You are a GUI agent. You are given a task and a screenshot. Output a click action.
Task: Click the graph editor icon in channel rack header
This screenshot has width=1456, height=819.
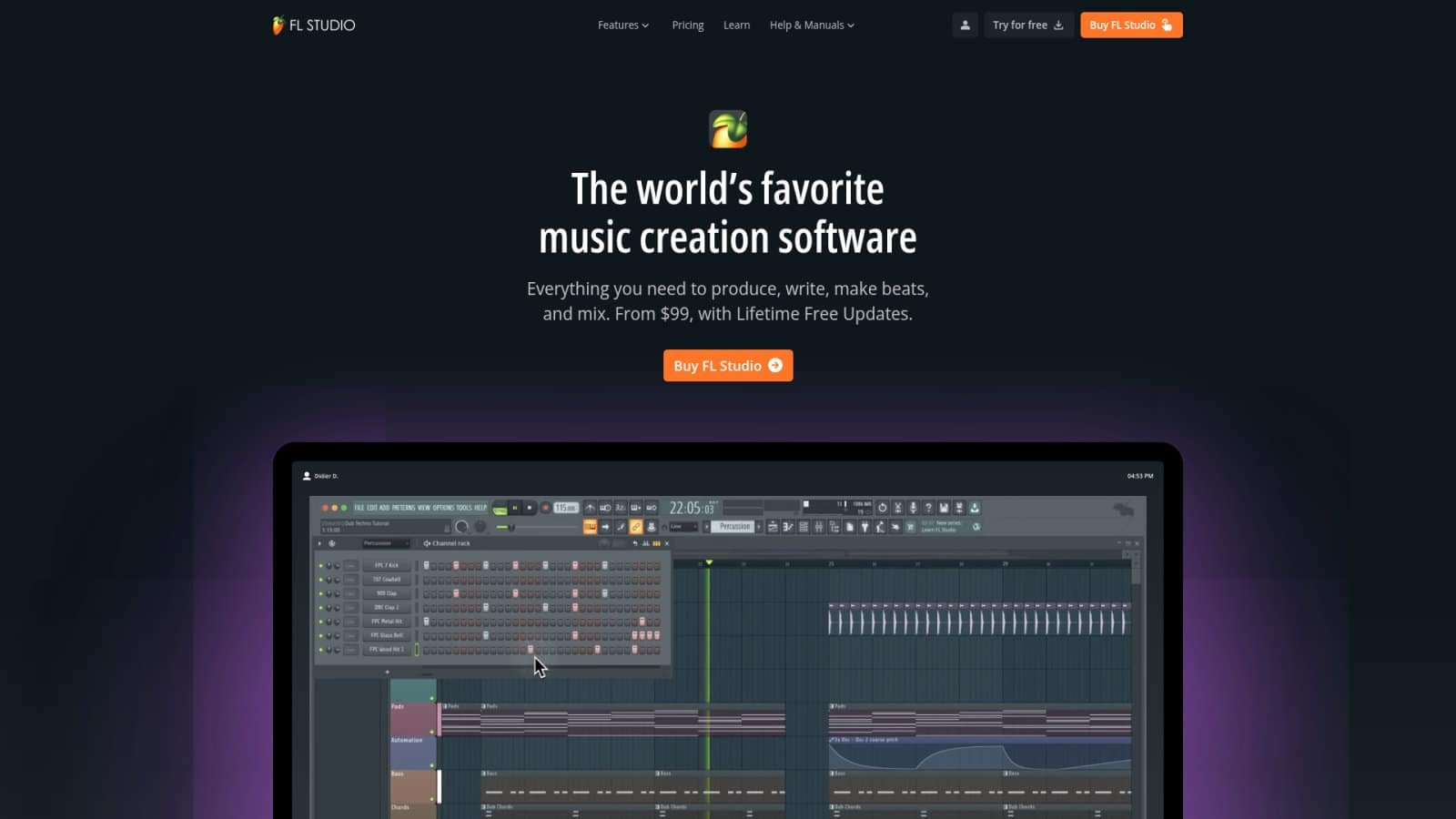[x=645, y=543]
